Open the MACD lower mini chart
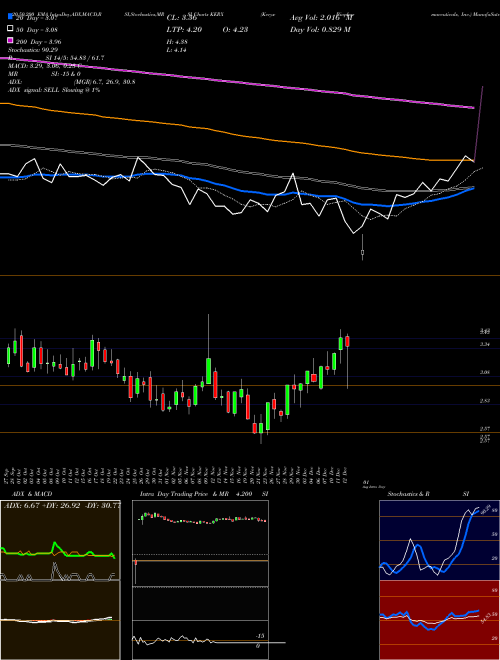Viewport: 500px width, 660px height. pos(60,620)
